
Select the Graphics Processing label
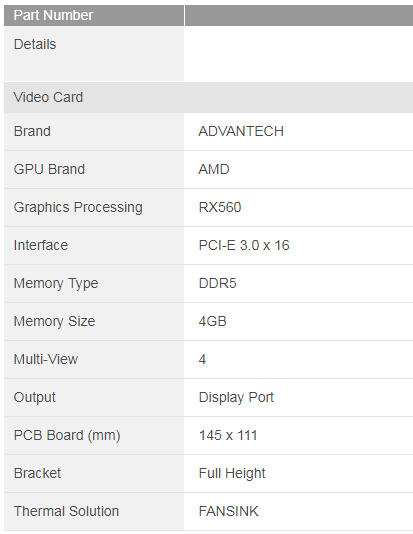[x=78, y=207]
